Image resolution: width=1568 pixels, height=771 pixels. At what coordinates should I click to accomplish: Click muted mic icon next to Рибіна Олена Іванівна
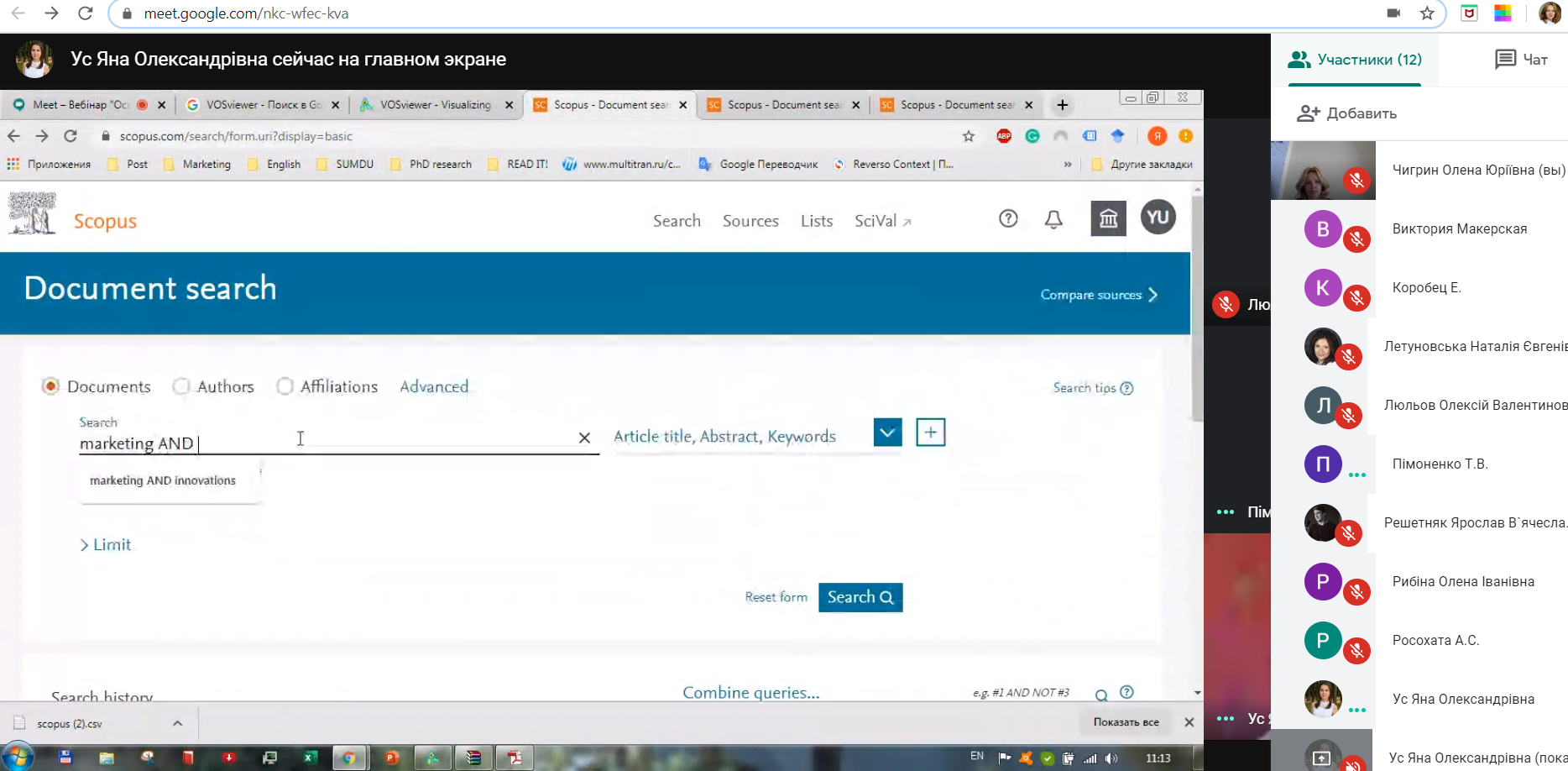coord(1356,592)
